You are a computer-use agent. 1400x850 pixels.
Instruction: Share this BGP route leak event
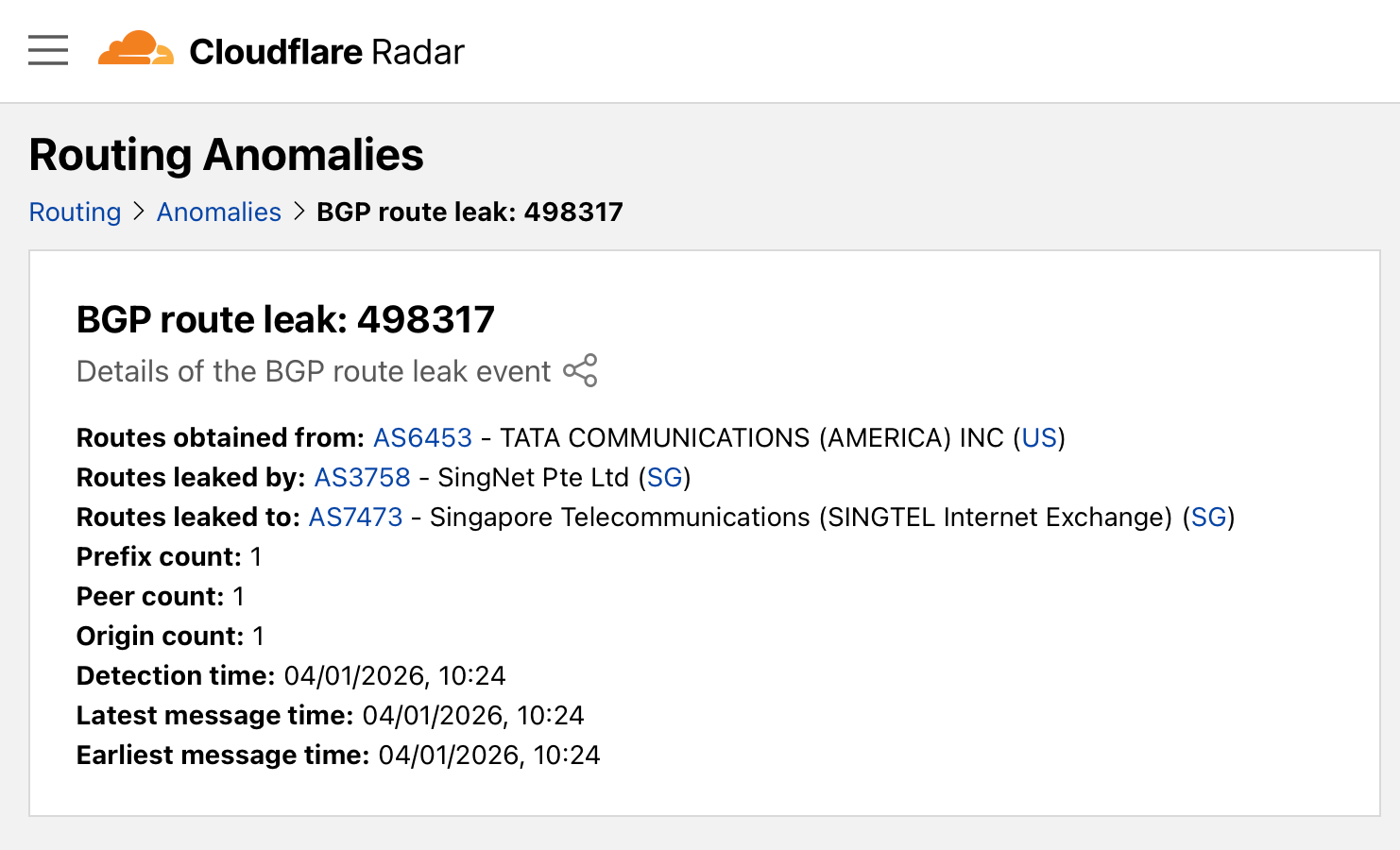[580, 370]
